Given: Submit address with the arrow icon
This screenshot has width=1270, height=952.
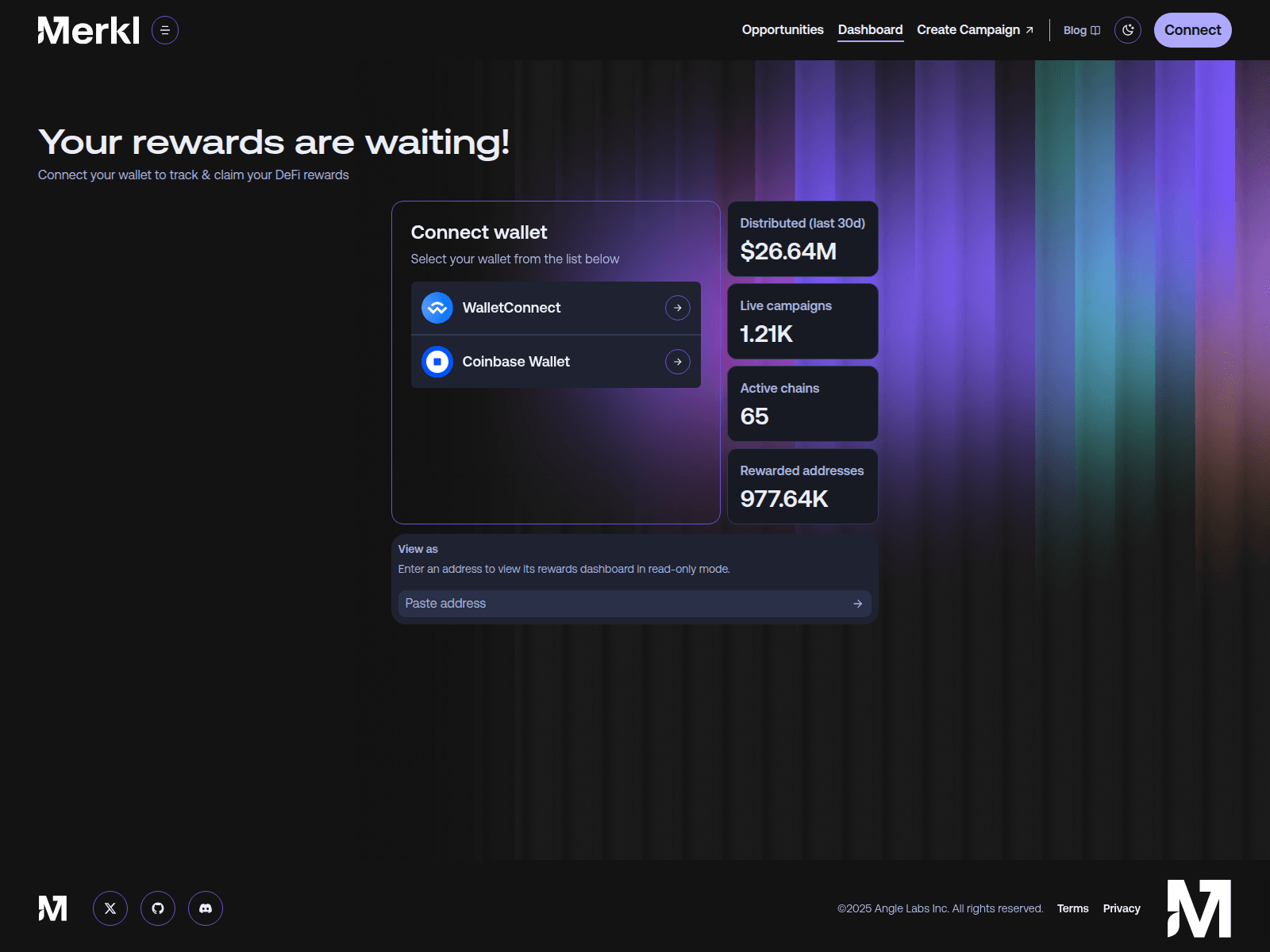Looking at the screenshot, I should (858, 604).
